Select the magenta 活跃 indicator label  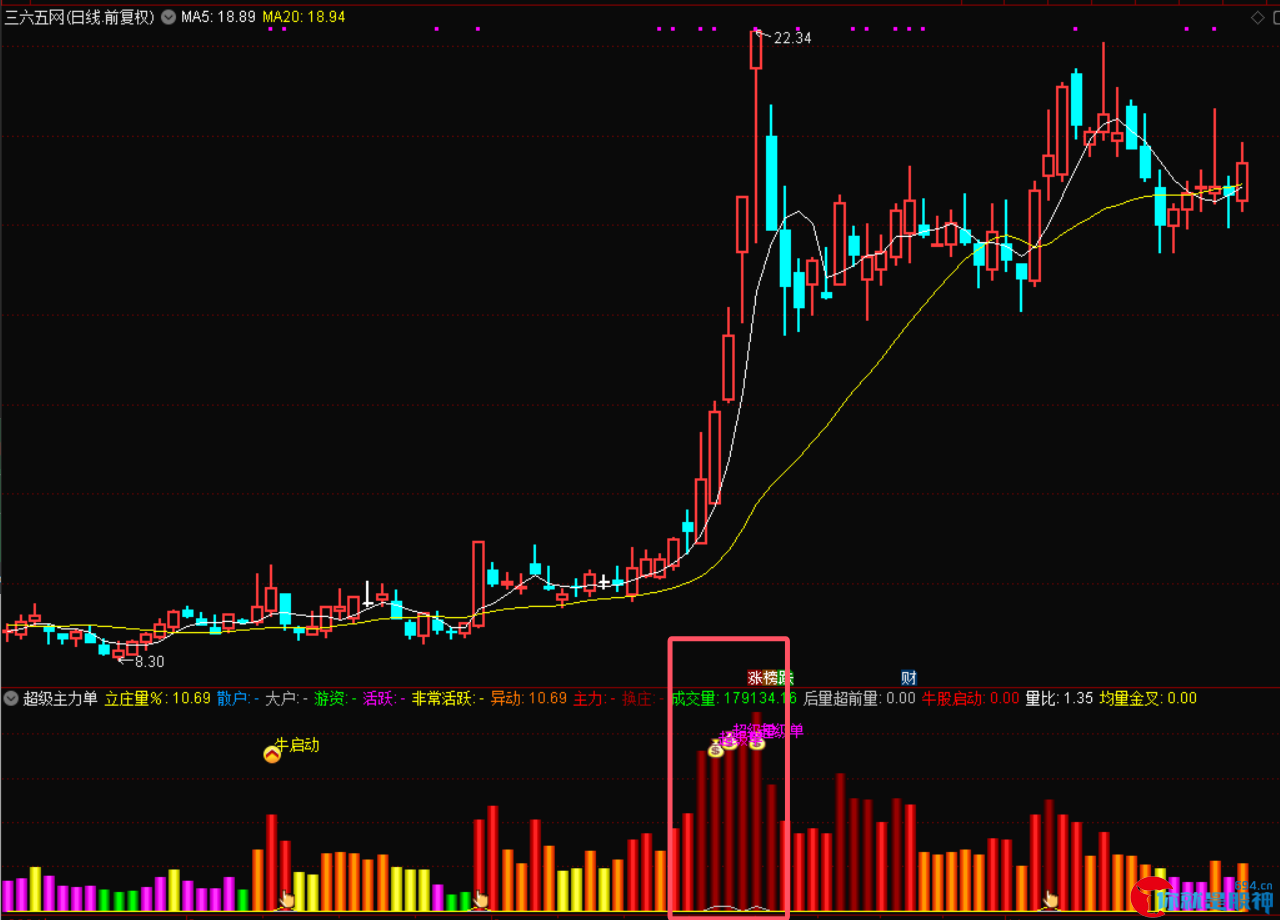384,698
